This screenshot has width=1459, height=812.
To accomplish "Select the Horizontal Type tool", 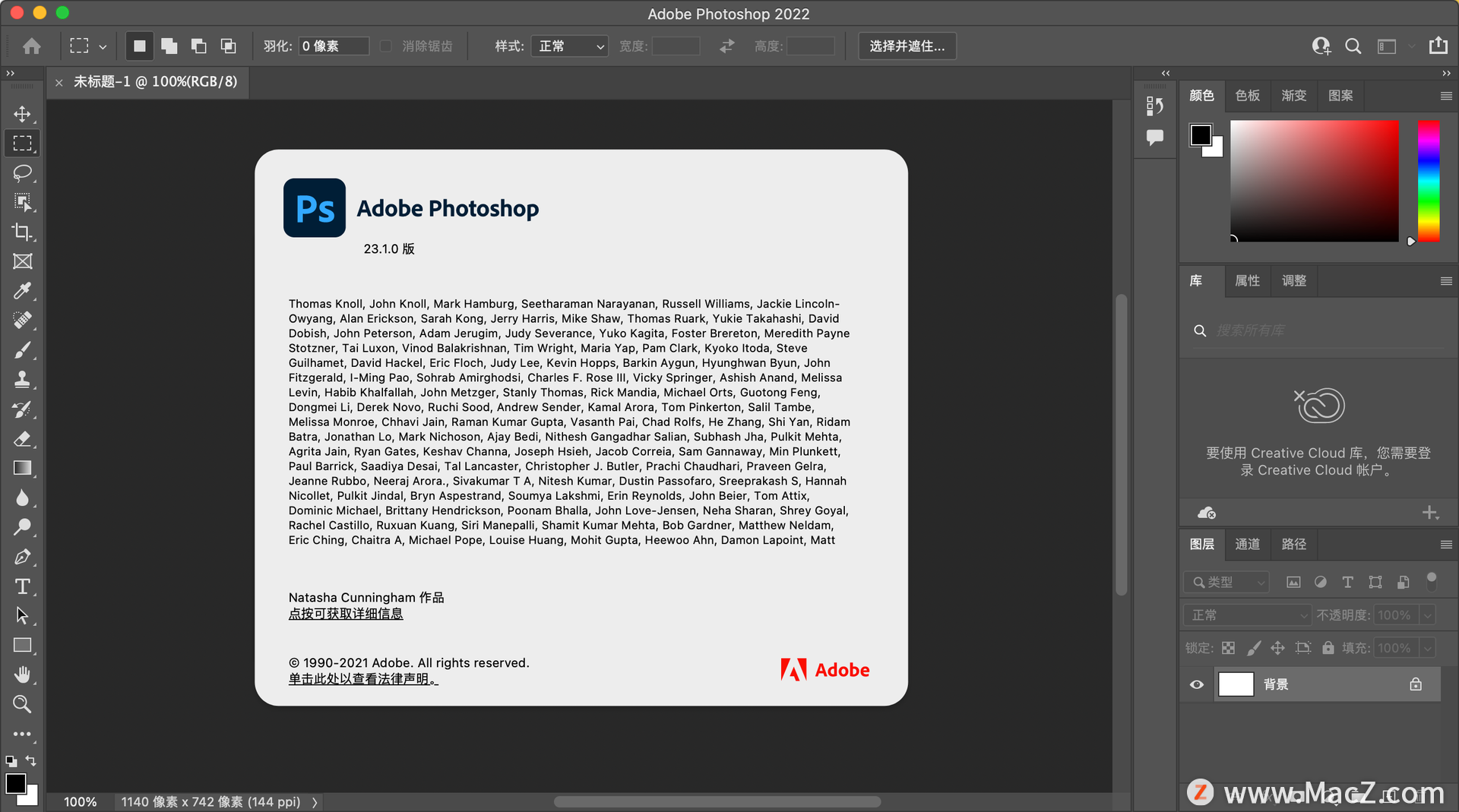I will click(22, 586).
